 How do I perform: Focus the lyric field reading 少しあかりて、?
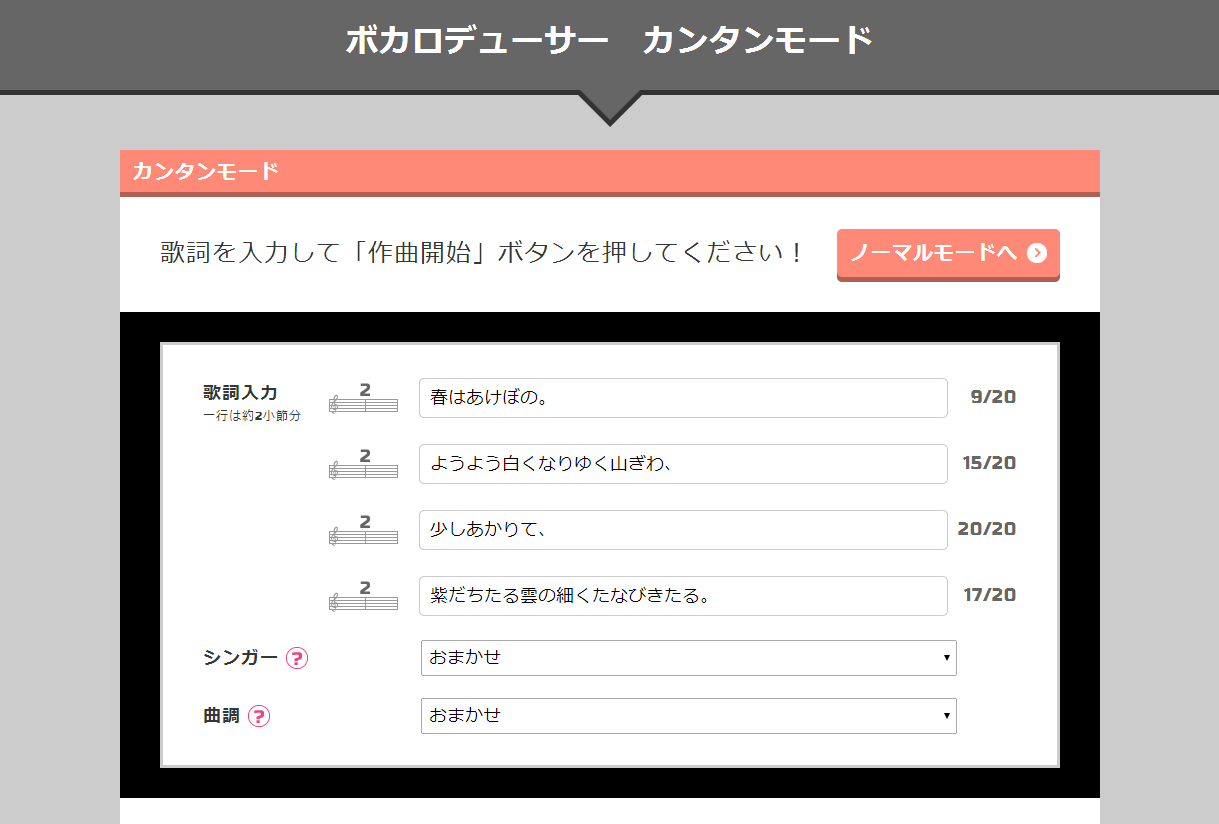683,530
